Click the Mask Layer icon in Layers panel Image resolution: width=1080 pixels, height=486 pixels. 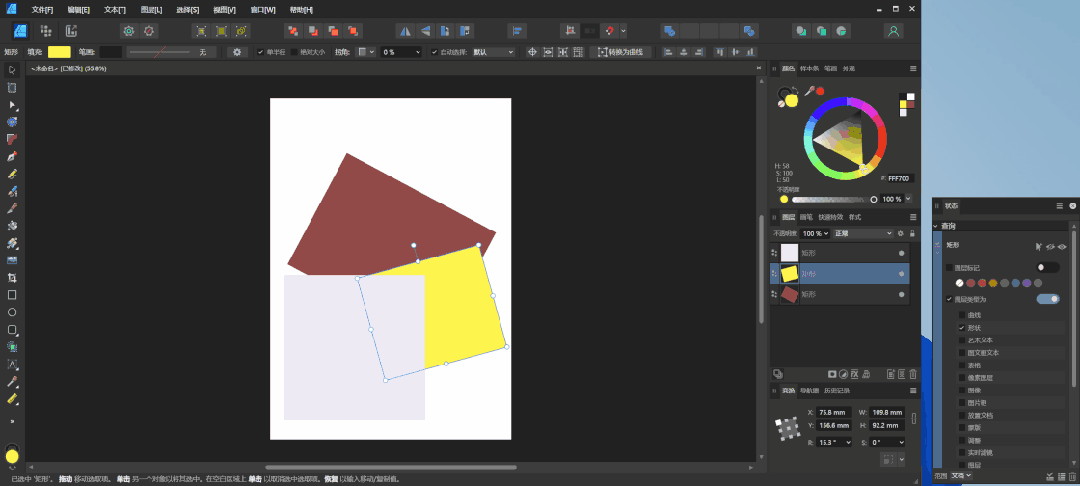click(x=832, y=374)
